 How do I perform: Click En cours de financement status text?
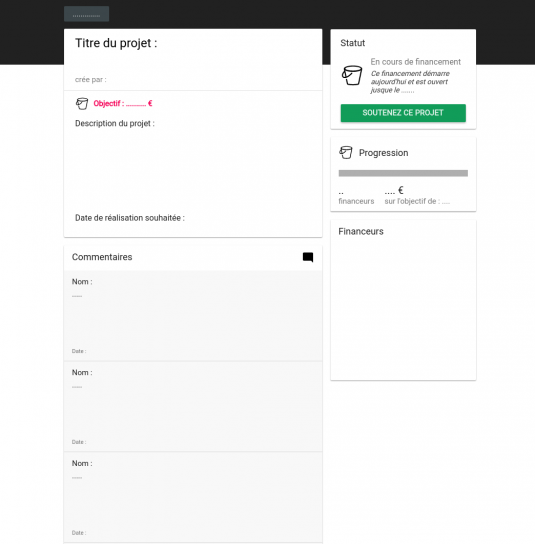click(416, 62)
